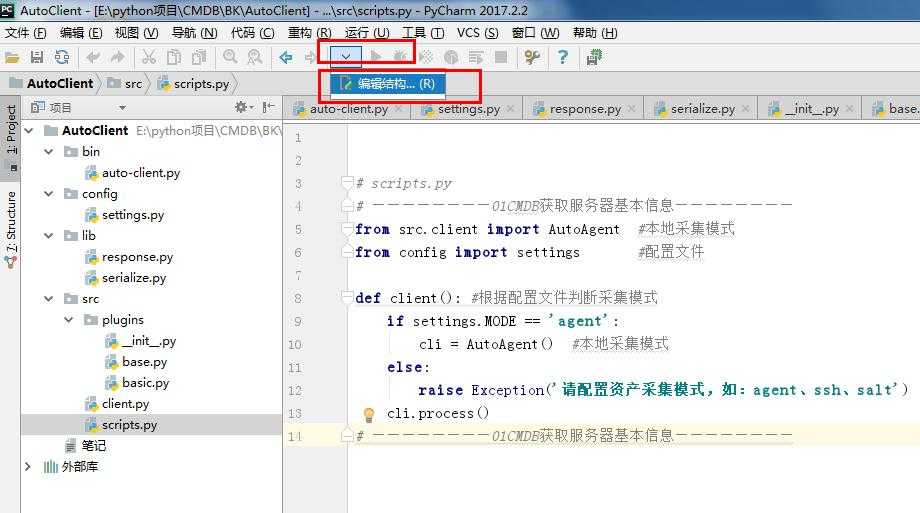
Task: Click AutoClient in the breadcrumb bar
Action: (52, 83)
